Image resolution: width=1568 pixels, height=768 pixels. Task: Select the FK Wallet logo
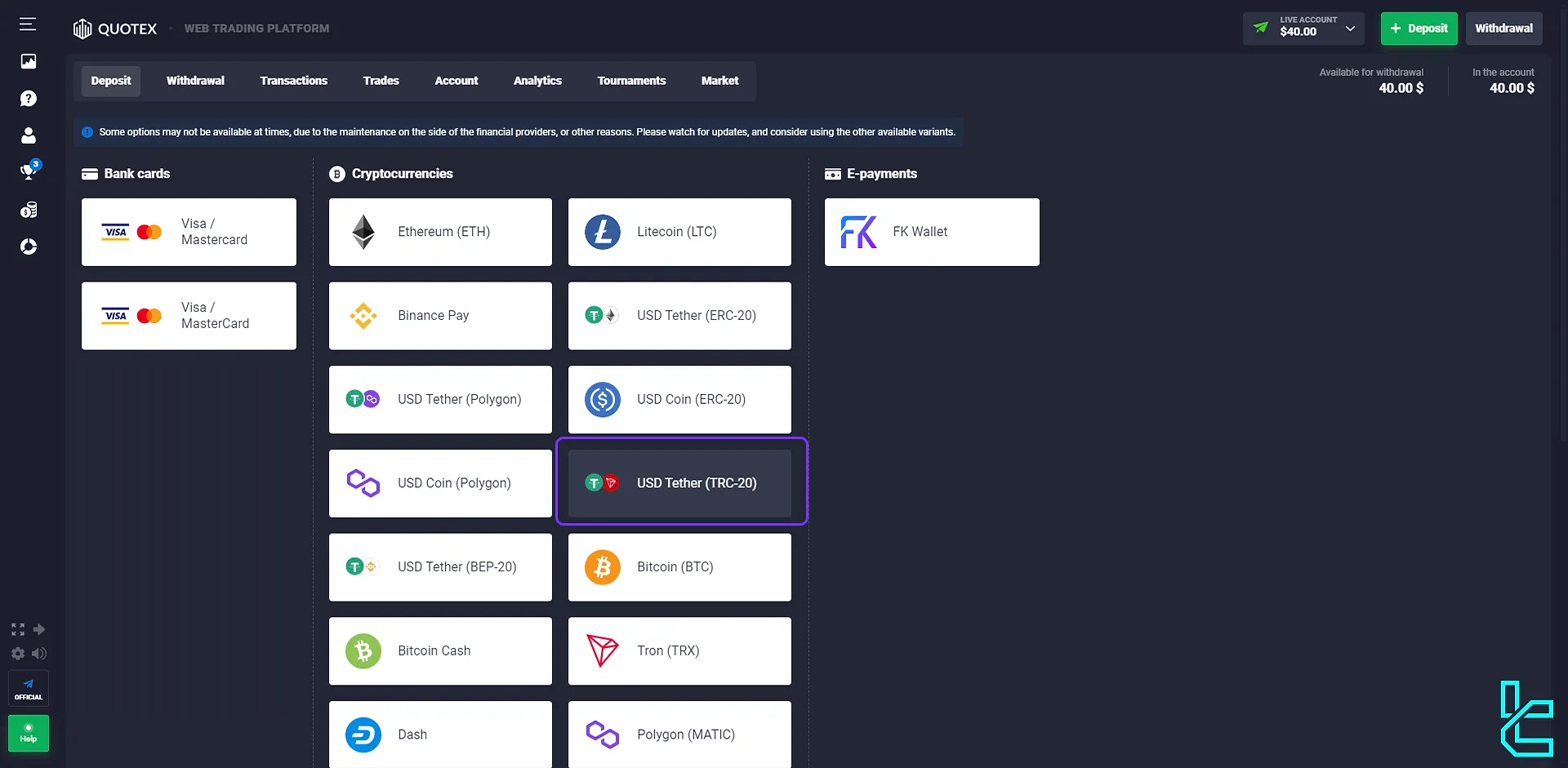tap(859, 232)
